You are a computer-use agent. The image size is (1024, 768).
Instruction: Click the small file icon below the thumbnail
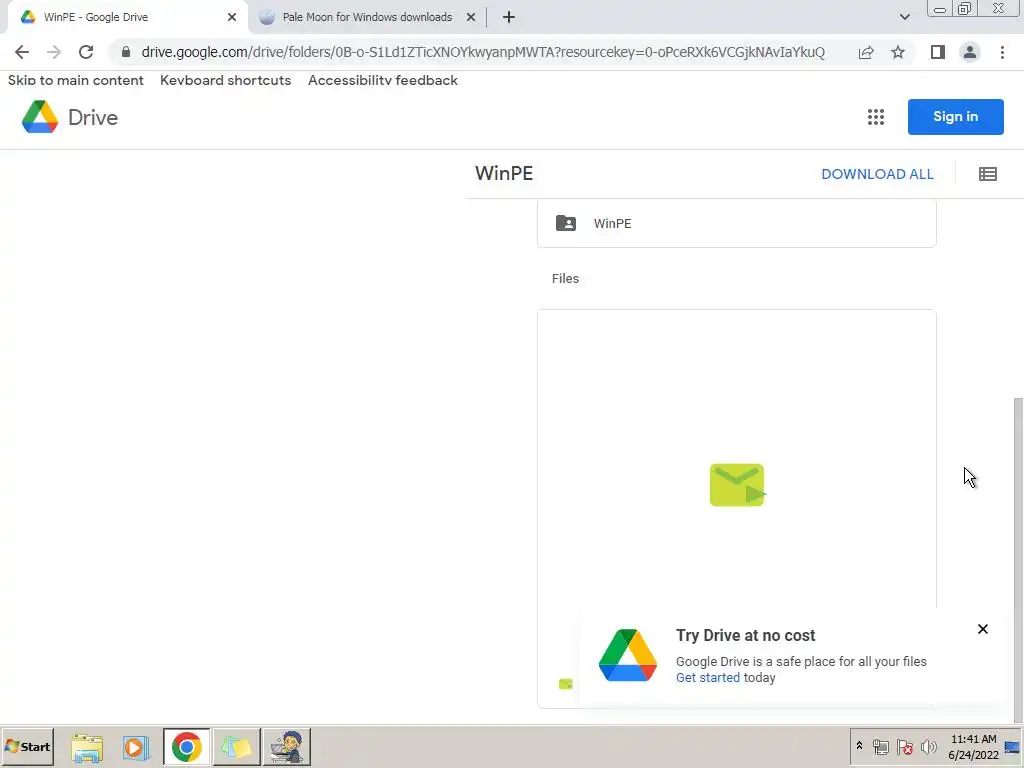566,684
